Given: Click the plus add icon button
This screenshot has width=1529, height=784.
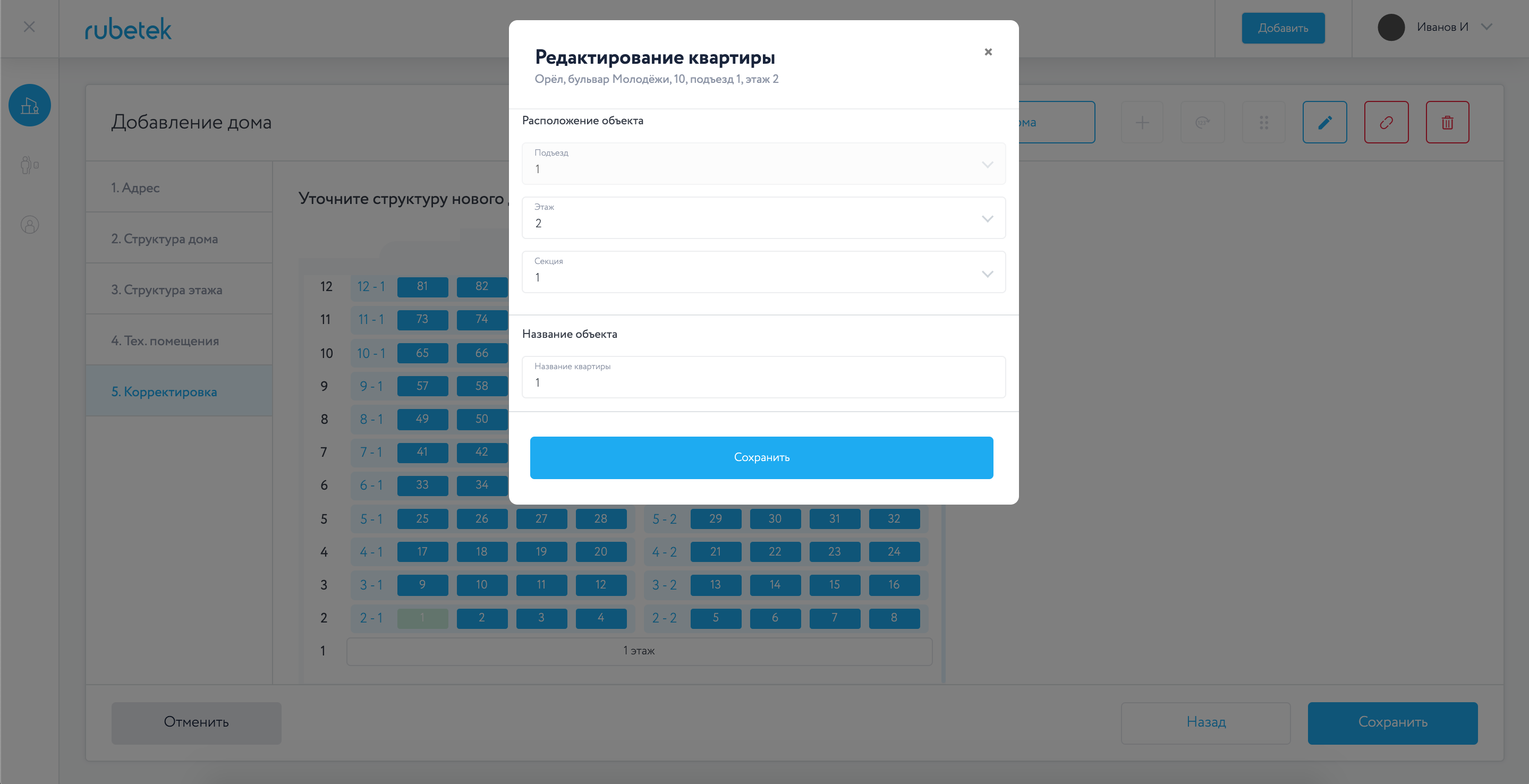Looking at the screenshot, I should coord(1141,122).
